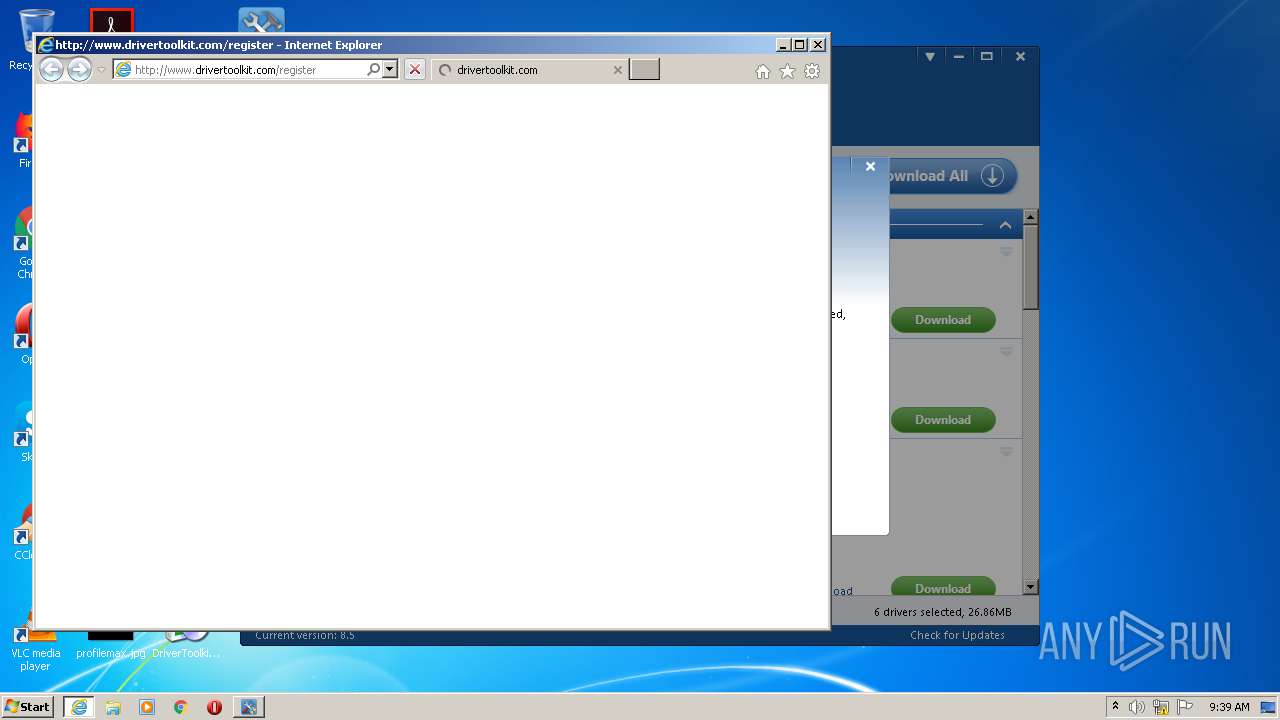This screenshot has width=1280, height=720.
Task: Click Internet Explorer taskbar button
Action: [x=79, y=706]
